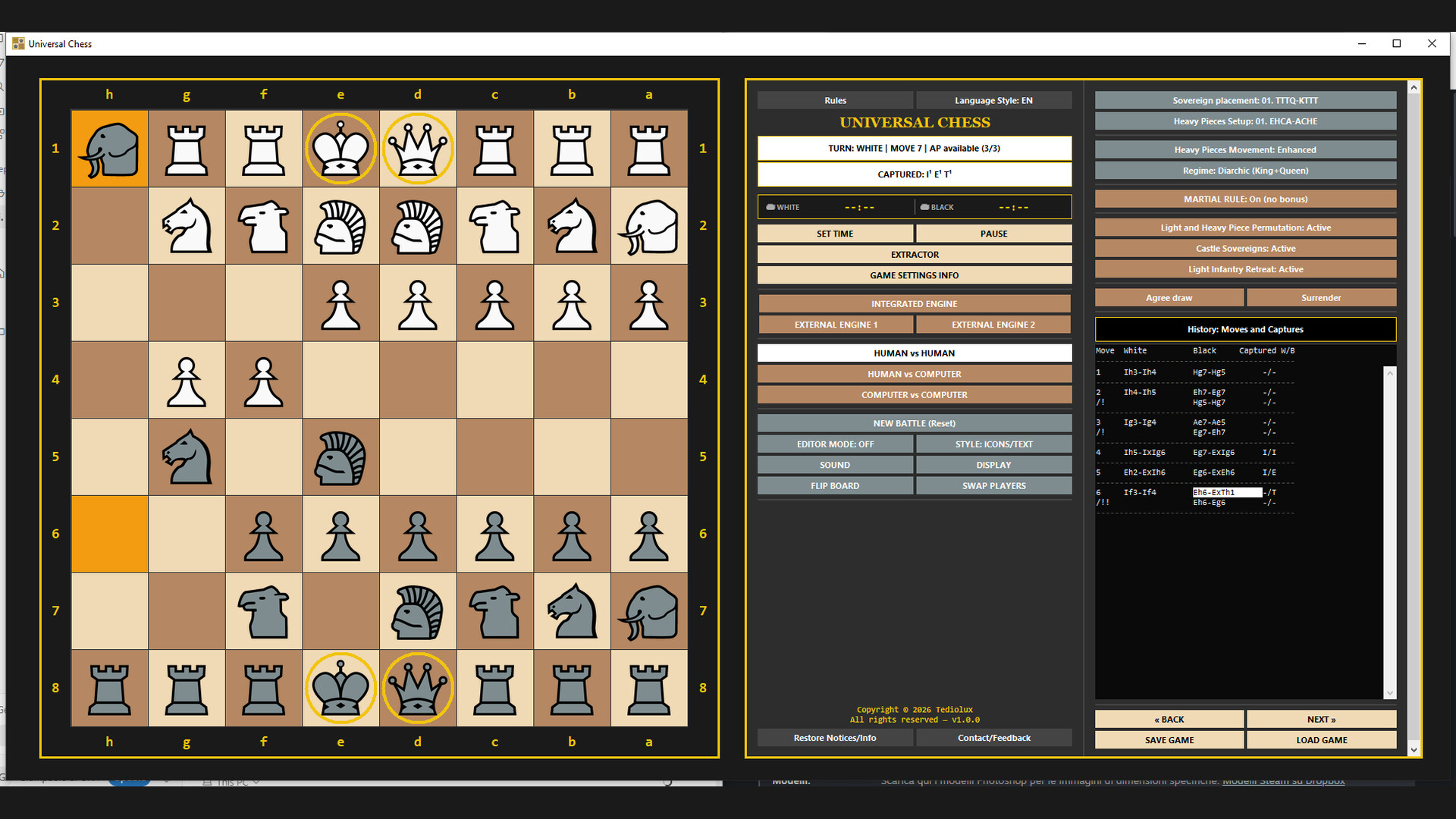Change Regime: Diarchic (King+Queen) option
This screenshot has height=819, width=1456.
pos(1245,171)
